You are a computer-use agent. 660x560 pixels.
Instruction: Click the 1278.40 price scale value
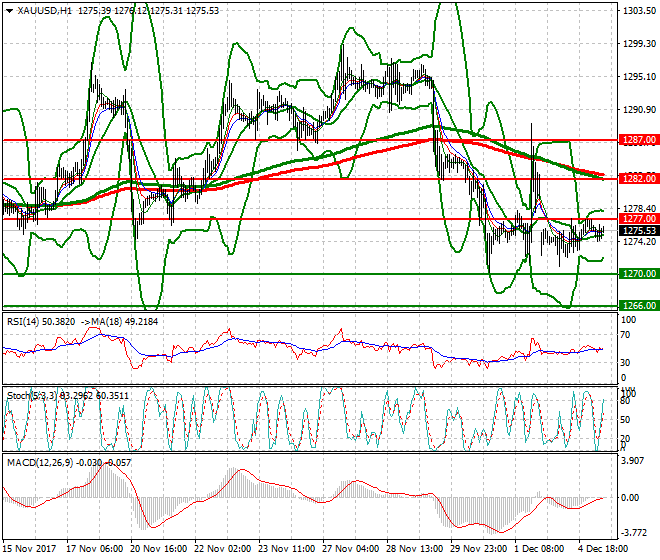point(639,209)
